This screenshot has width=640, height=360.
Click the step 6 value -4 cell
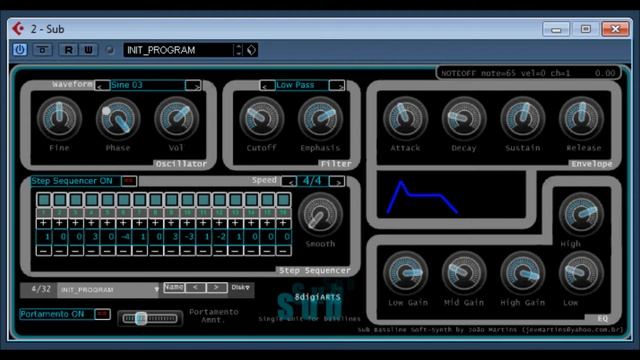(x=124, y=237)
